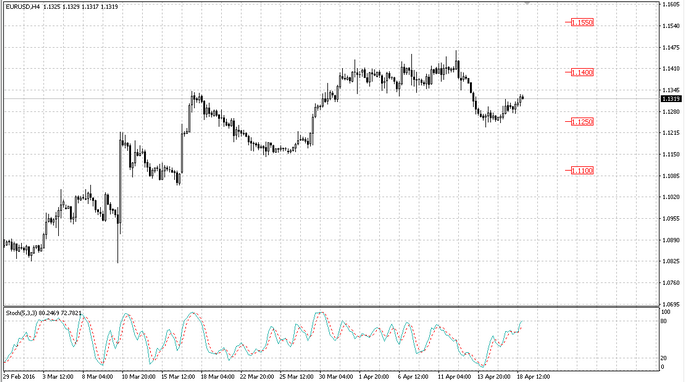Click the 80 level on stochastic scale
The height and width of the screenshot is (382, 685).
[x=664, y=321]
